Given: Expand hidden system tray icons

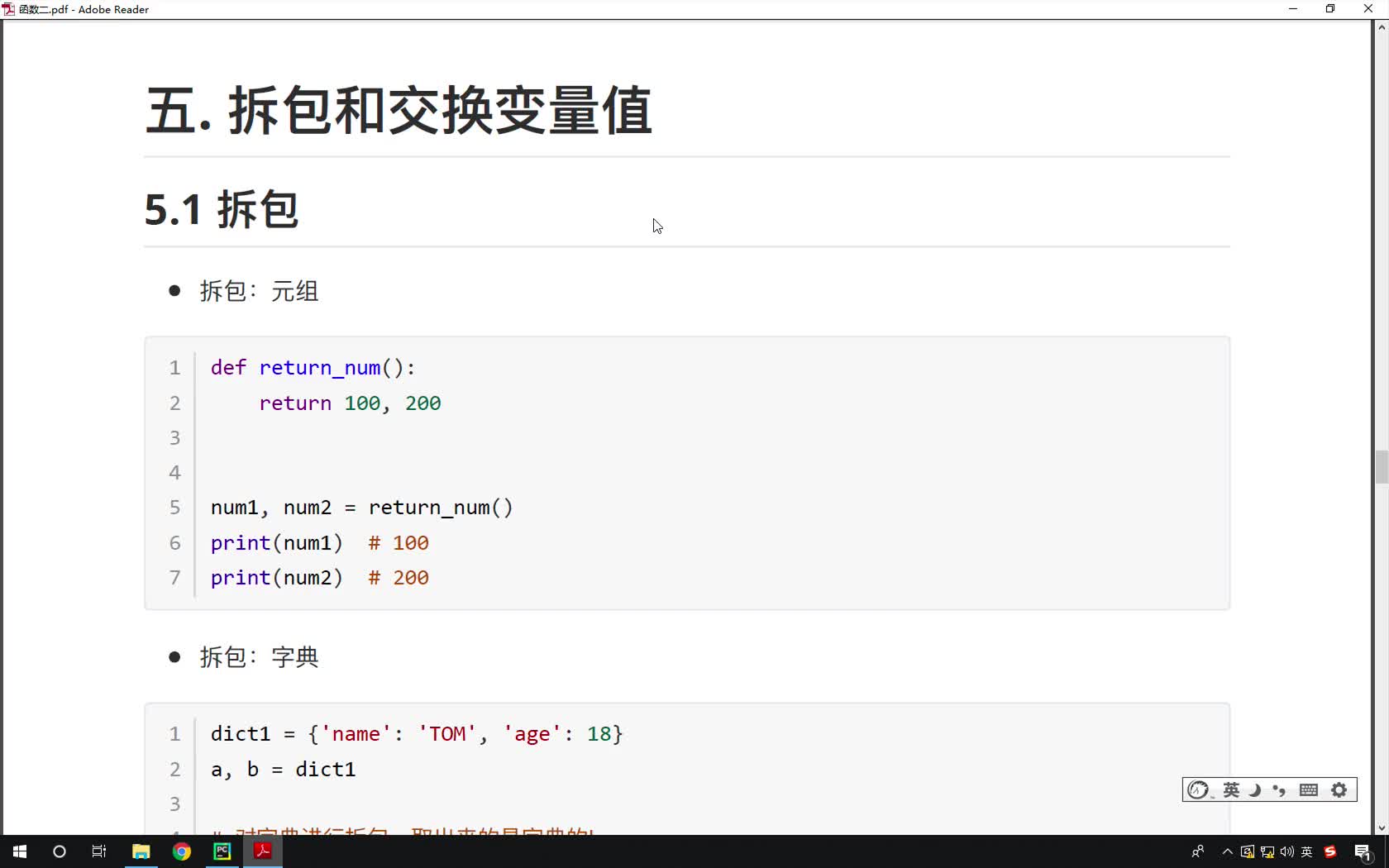Looking at the screenshot, I should pos(1228,851).
